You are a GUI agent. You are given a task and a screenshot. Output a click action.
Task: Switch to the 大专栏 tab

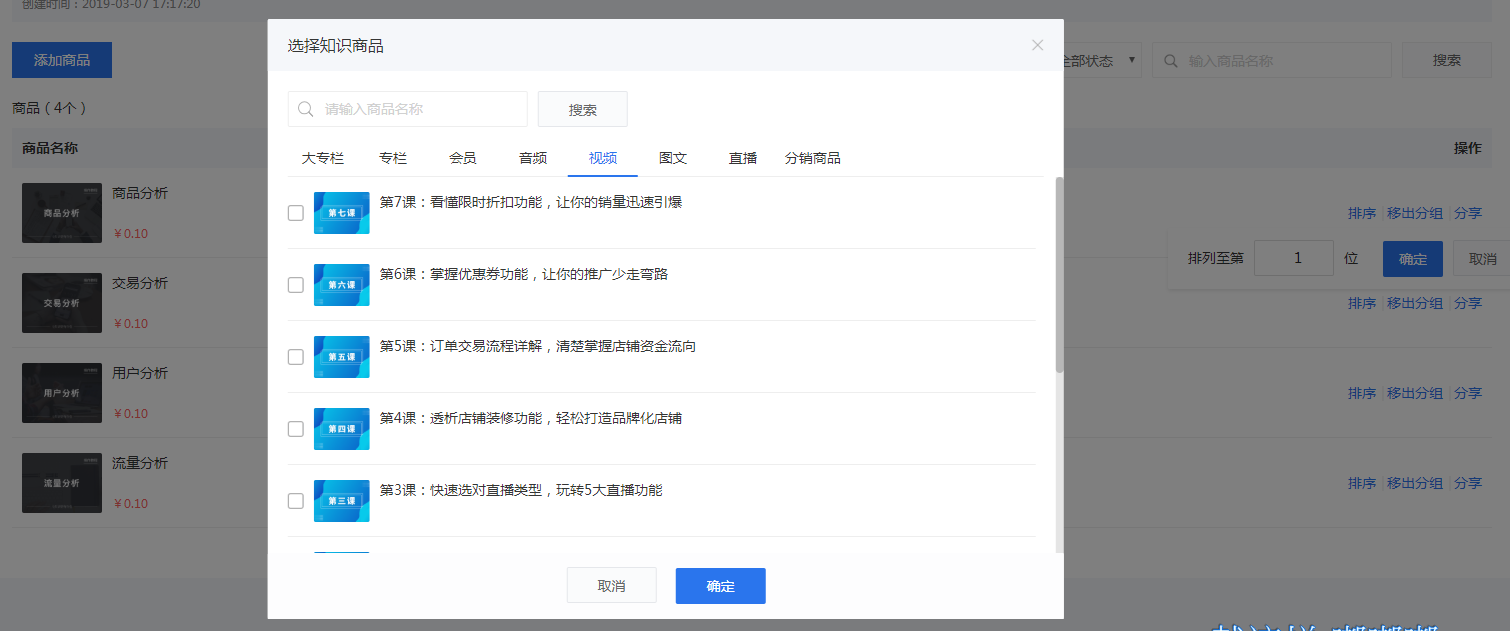click(x=323, y=158)
